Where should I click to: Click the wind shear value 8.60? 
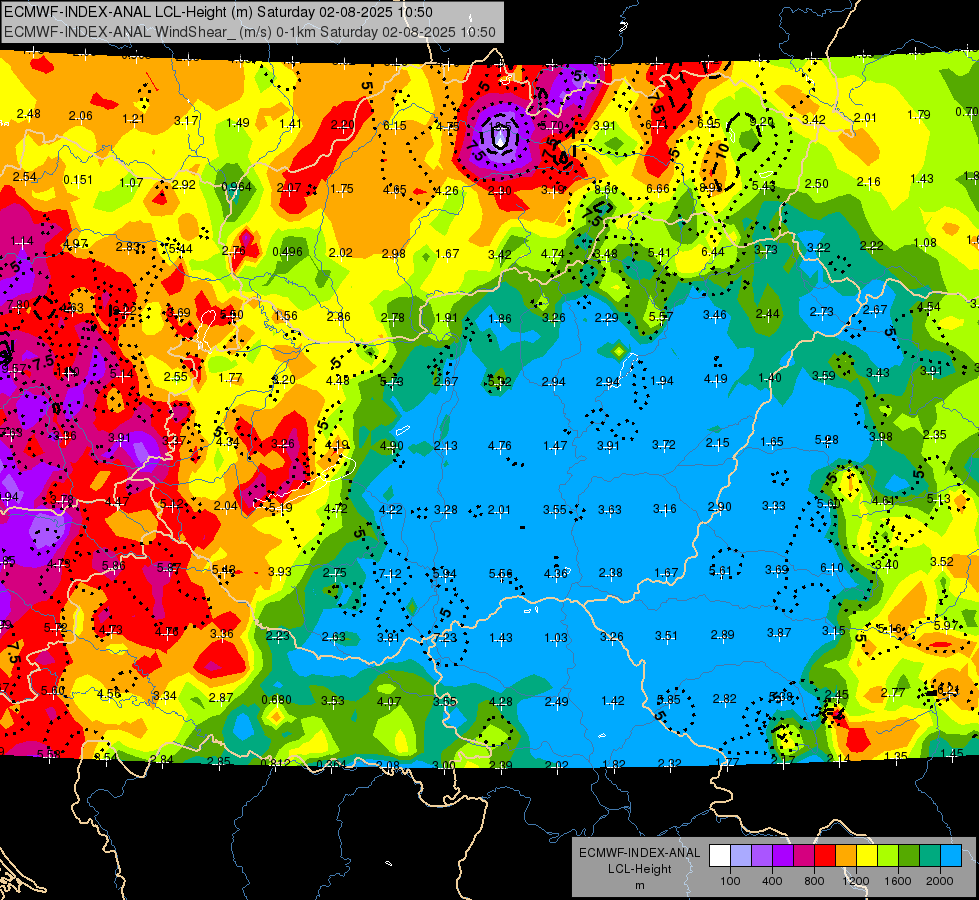pyautogui.click(x=606, y=189)
